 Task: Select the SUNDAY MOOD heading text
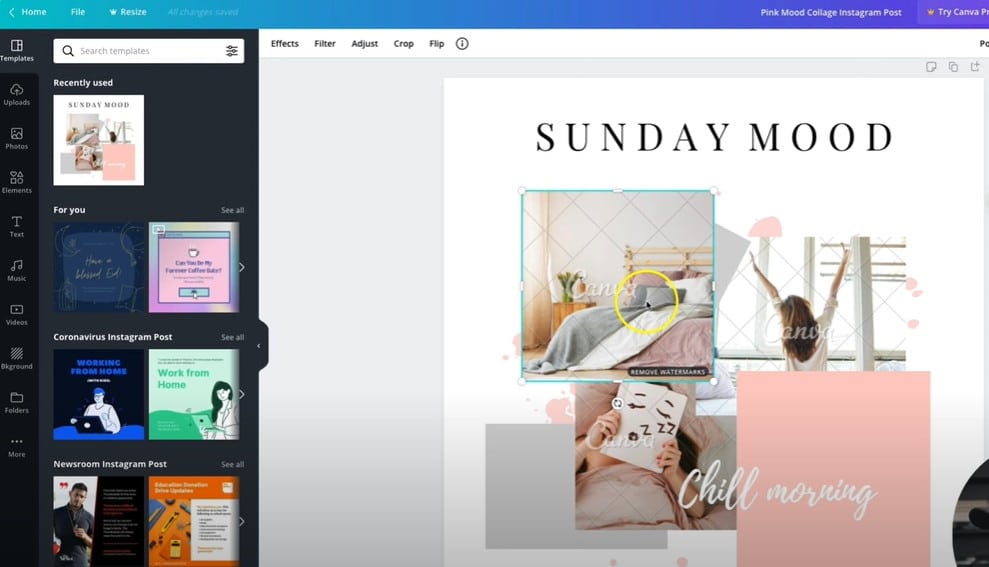715,137
